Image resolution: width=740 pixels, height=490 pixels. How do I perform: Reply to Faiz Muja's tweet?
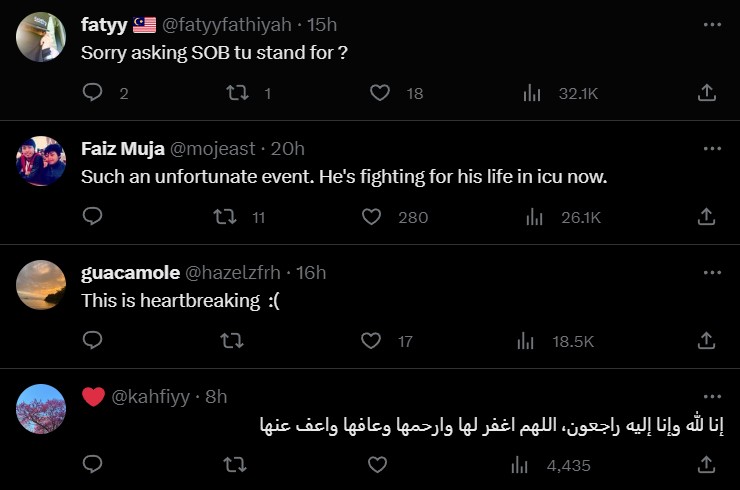[92, 217]
